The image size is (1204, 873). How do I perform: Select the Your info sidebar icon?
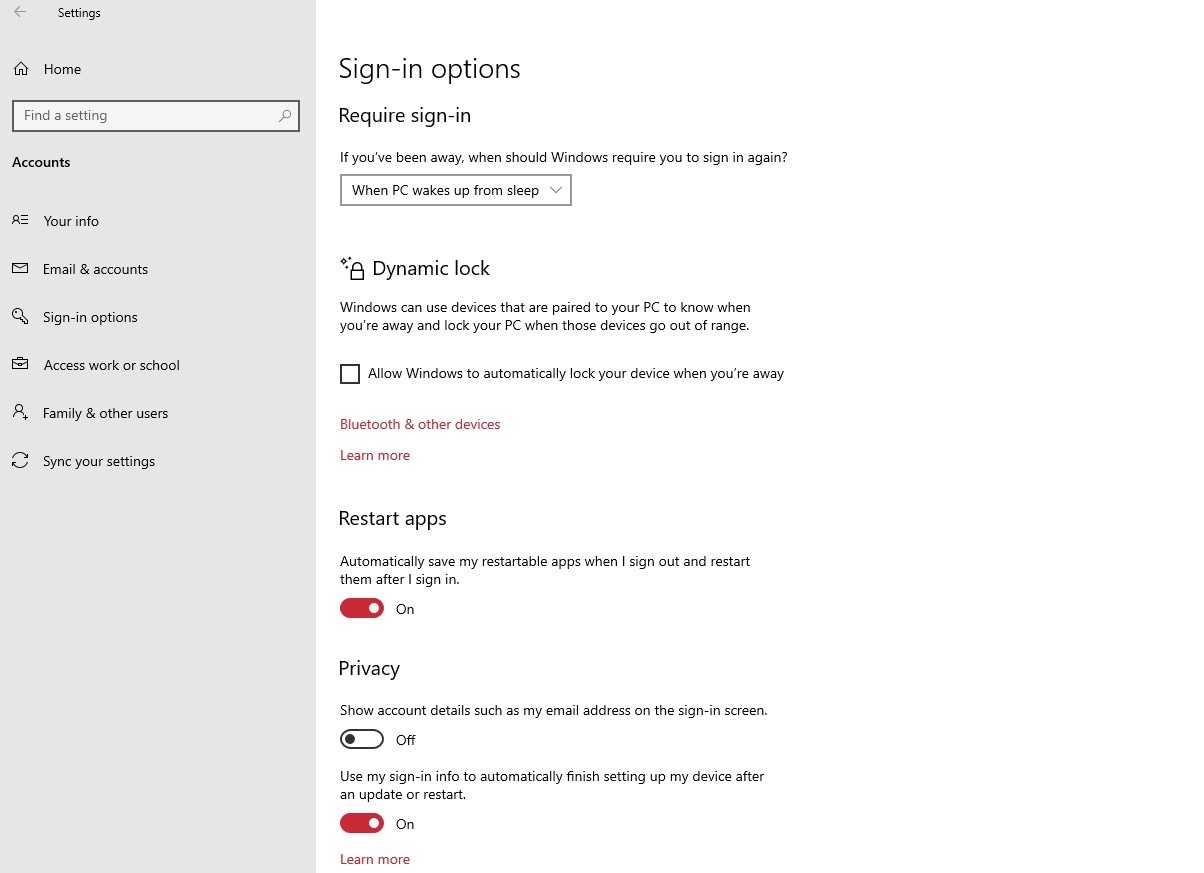[20, 221]
